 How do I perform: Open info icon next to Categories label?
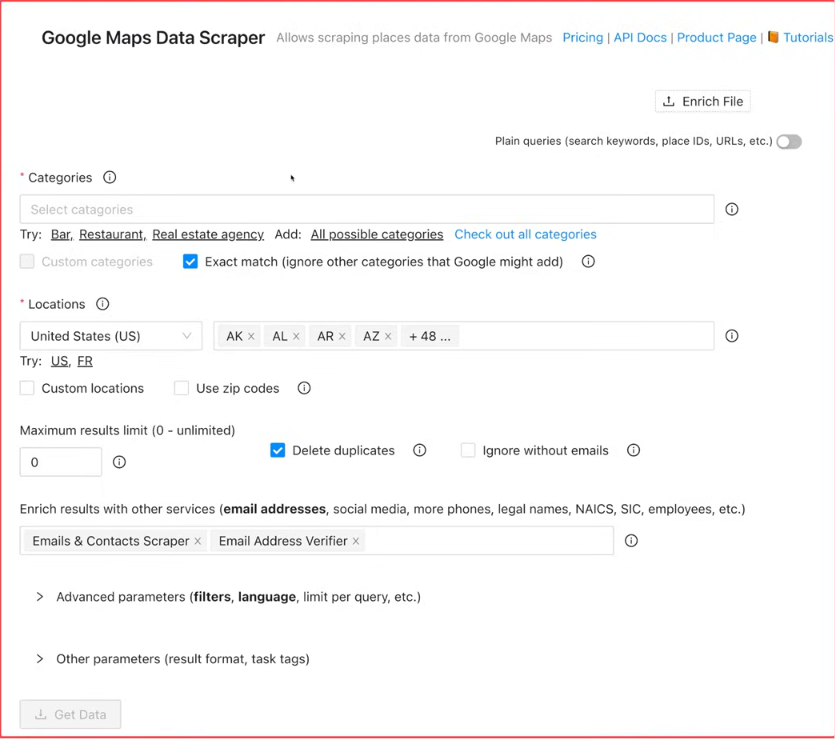110,177
